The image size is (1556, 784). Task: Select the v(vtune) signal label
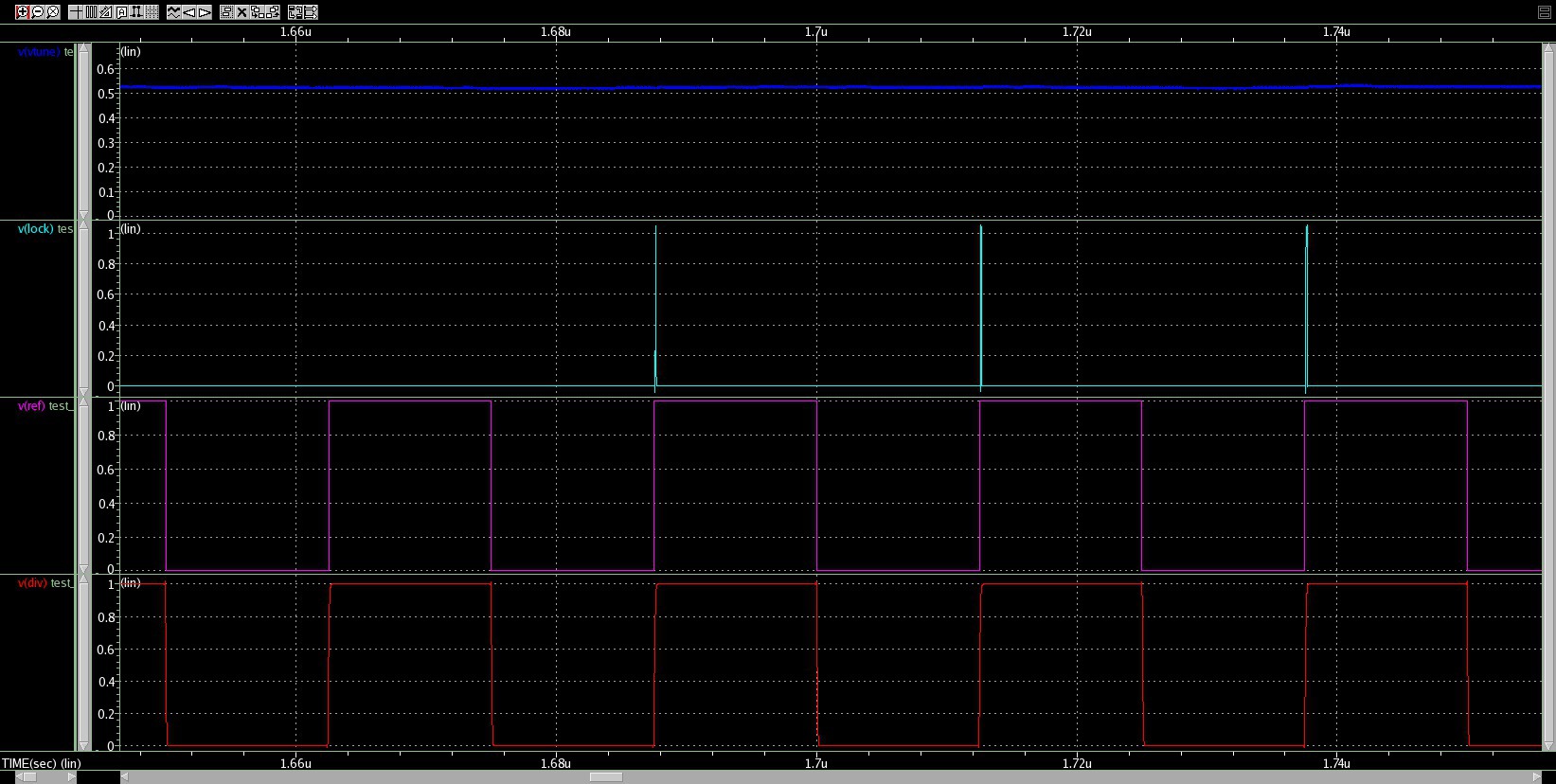[39, 52]
